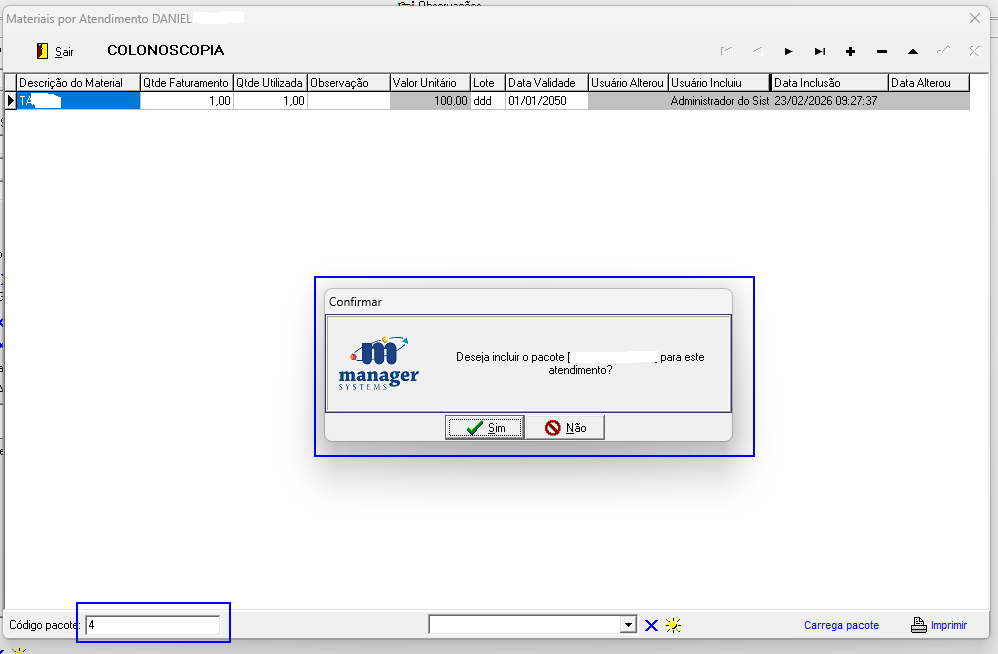
Task: Select the Lote cell containing ddd
Action: click(x=487, y=101)
